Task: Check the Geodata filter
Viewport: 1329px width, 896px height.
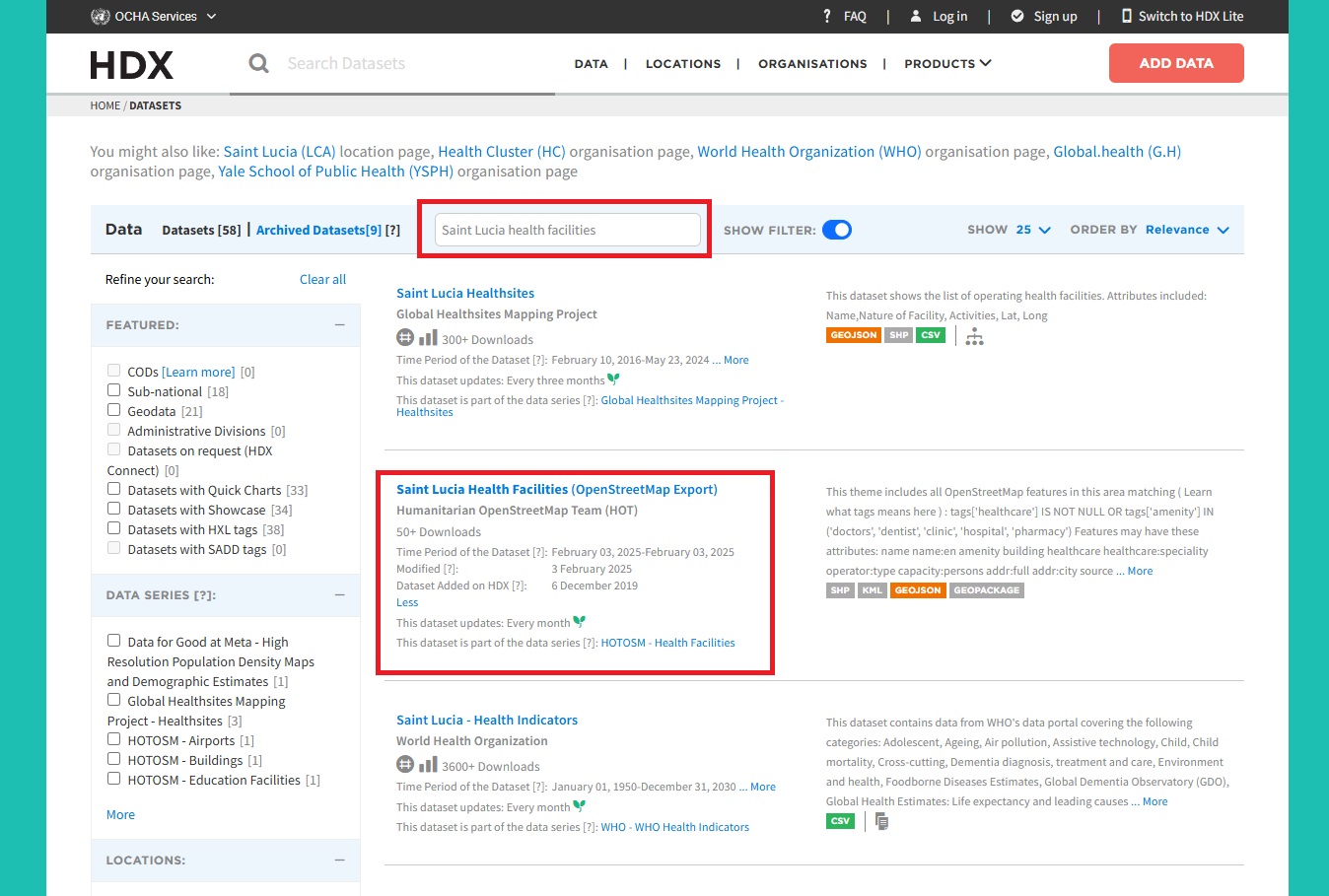Action: pos(113,410)
